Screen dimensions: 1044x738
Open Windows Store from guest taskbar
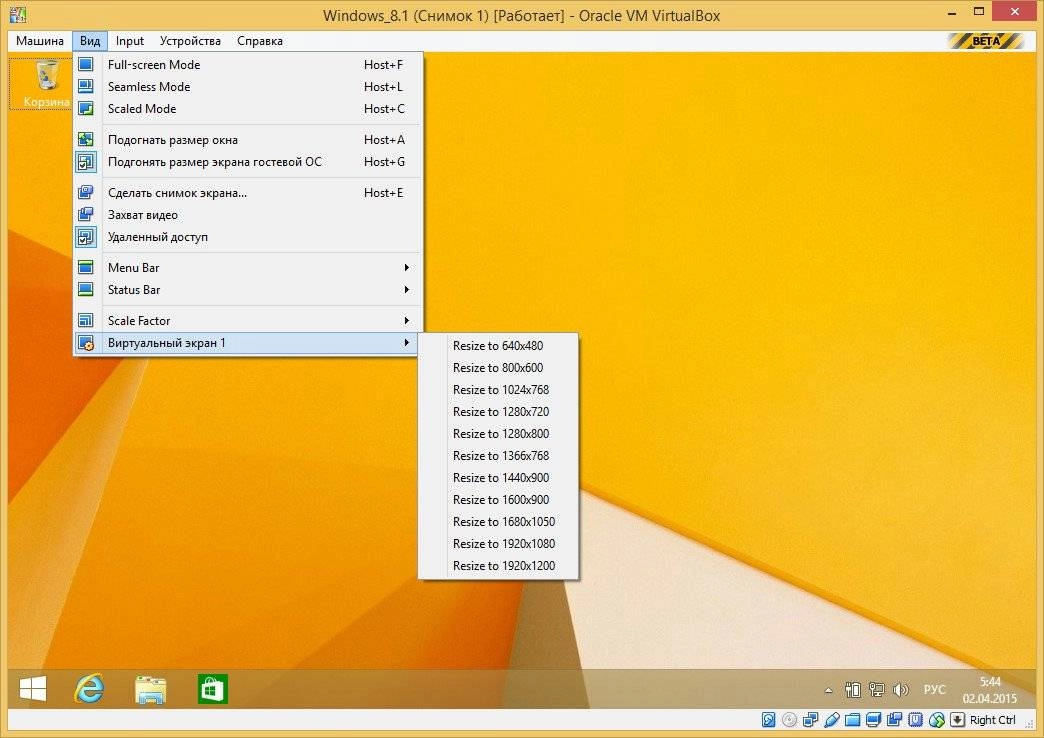click(213, 689)
